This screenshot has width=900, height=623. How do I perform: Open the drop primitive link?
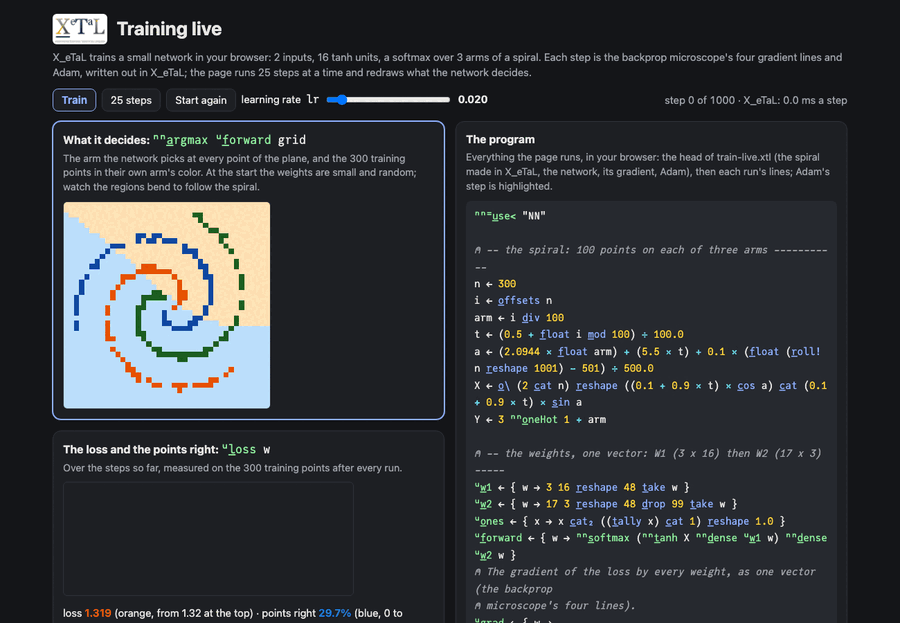[653, 504]
